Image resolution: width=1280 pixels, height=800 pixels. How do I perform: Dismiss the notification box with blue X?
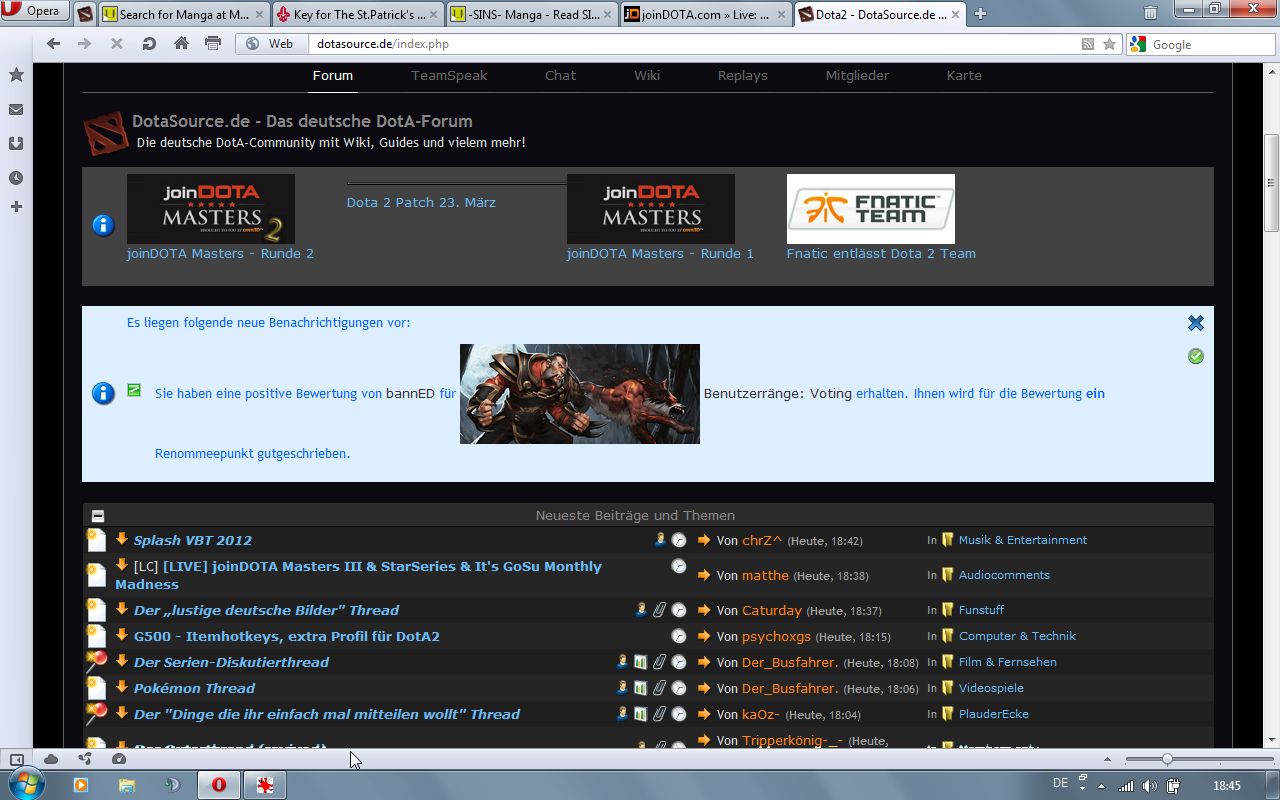coord(1195,323)
